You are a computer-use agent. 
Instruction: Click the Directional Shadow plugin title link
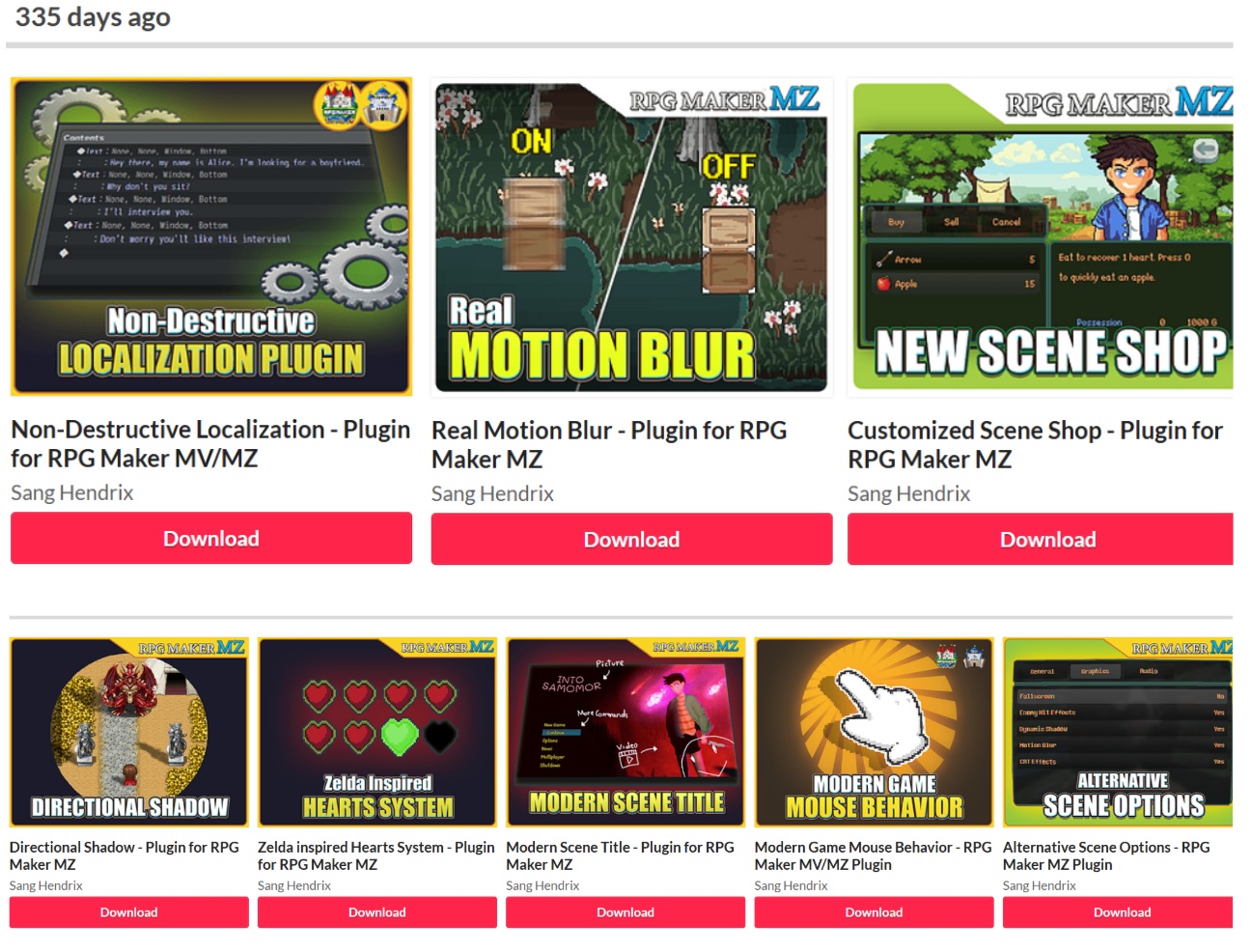[x=125, y=855]
